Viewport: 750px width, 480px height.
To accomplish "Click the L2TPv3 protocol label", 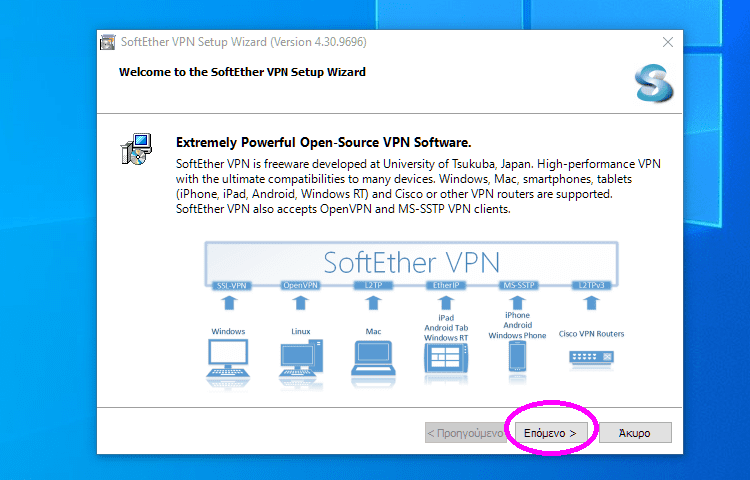I will [592, 285].
